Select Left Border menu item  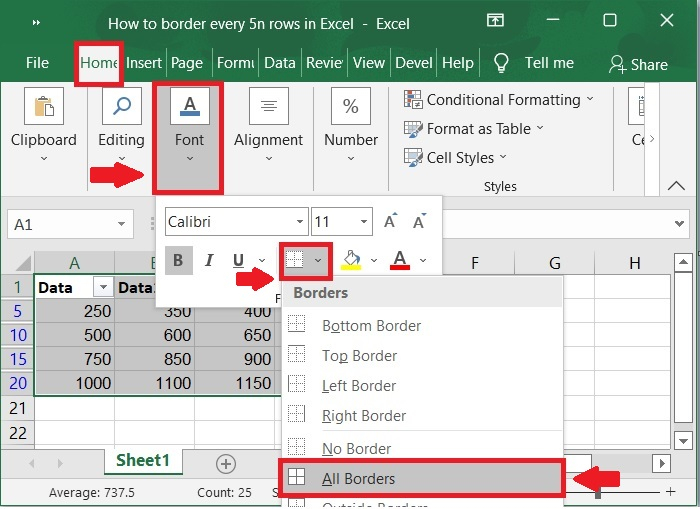click(x=422, y=385)
